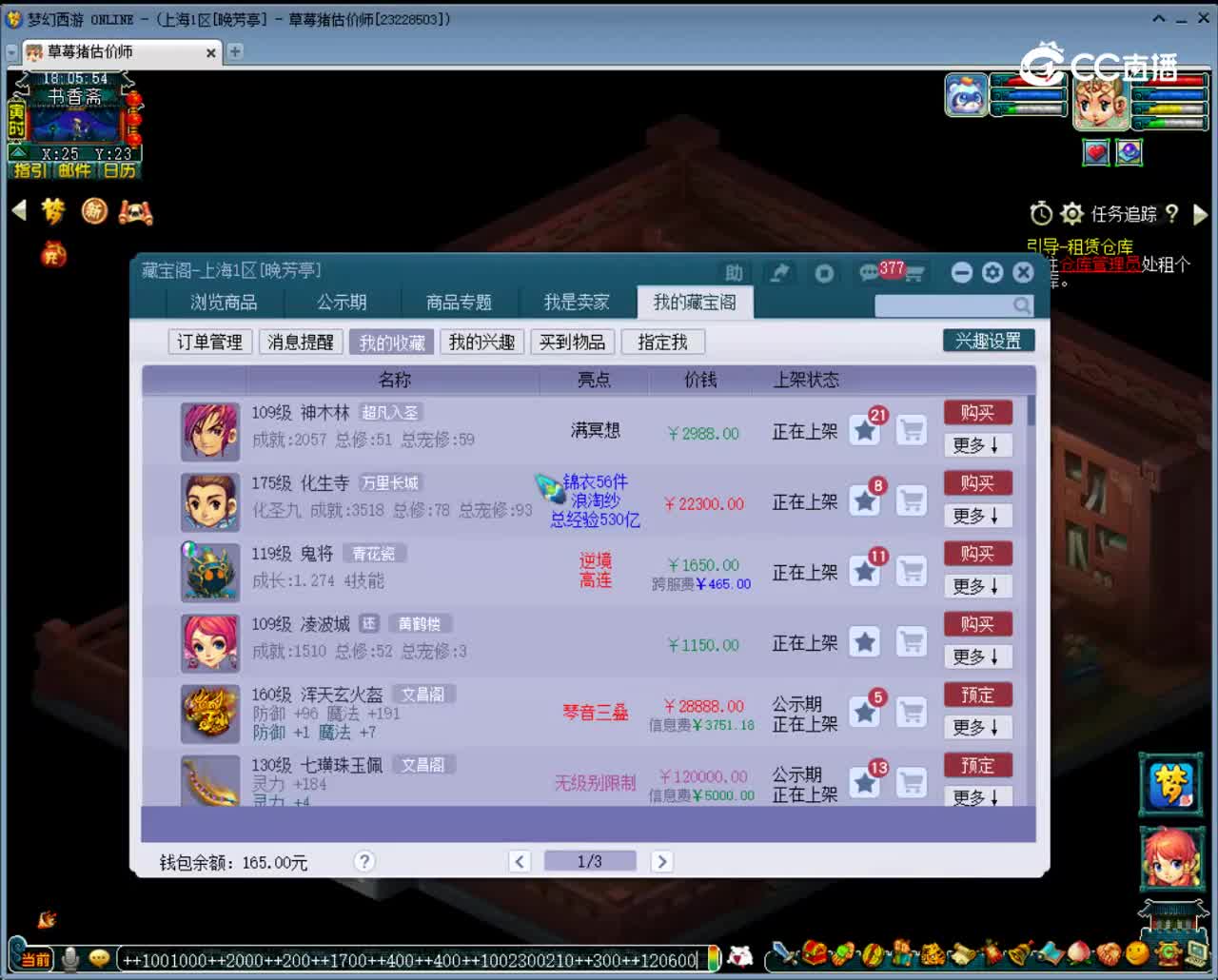1218x980 pixels.
Task: Open 更多 dropdown for 109级 神木林
Action: [x=977, y=445]
